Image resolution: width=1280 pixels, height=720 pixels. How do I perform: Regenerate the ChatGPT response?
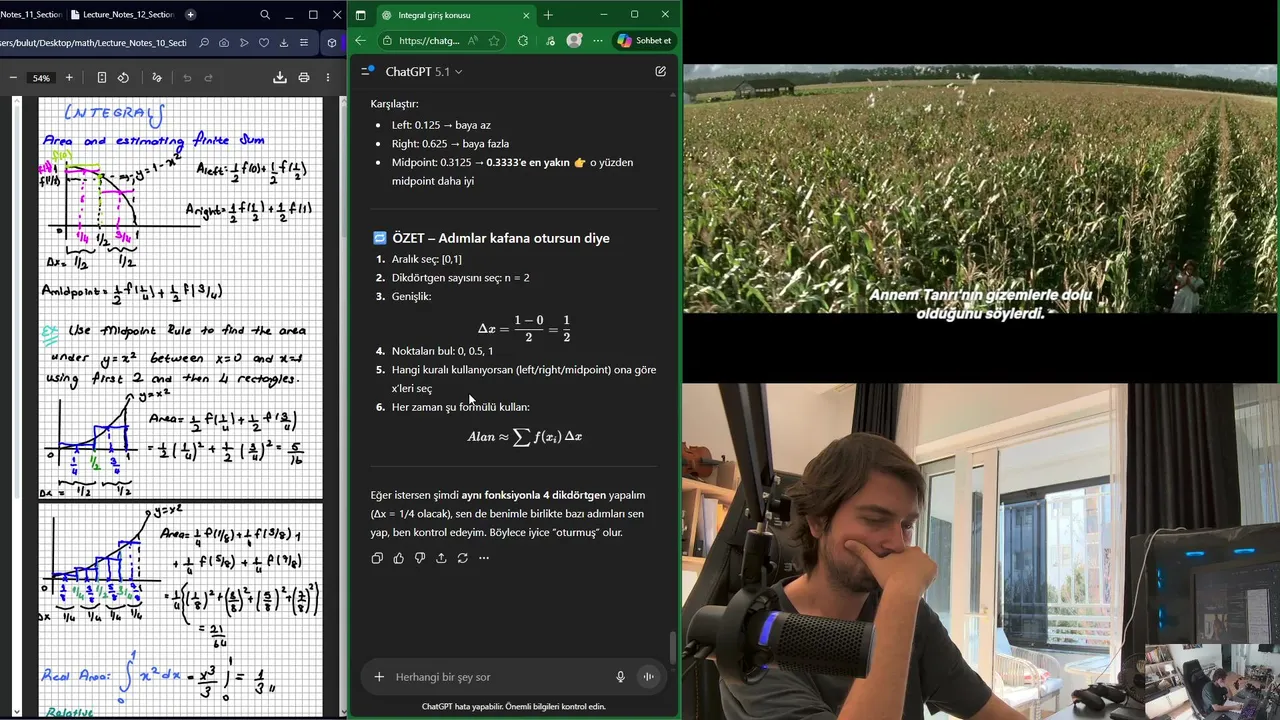point(462,558)
